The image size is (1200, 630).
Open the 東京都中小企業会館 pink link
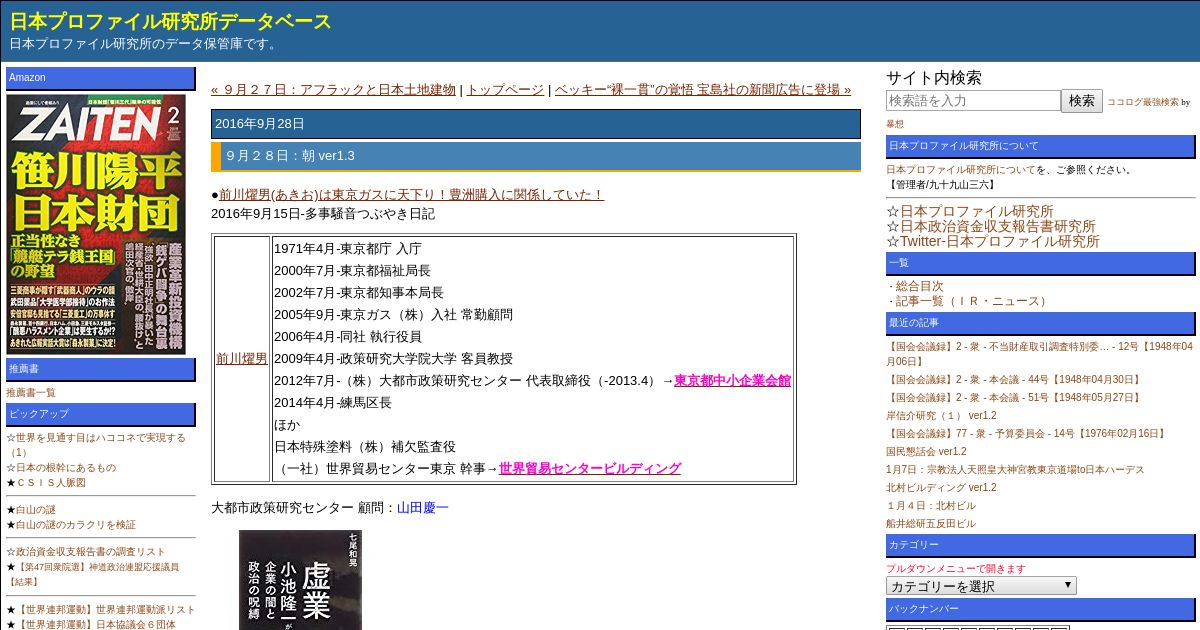732,380
